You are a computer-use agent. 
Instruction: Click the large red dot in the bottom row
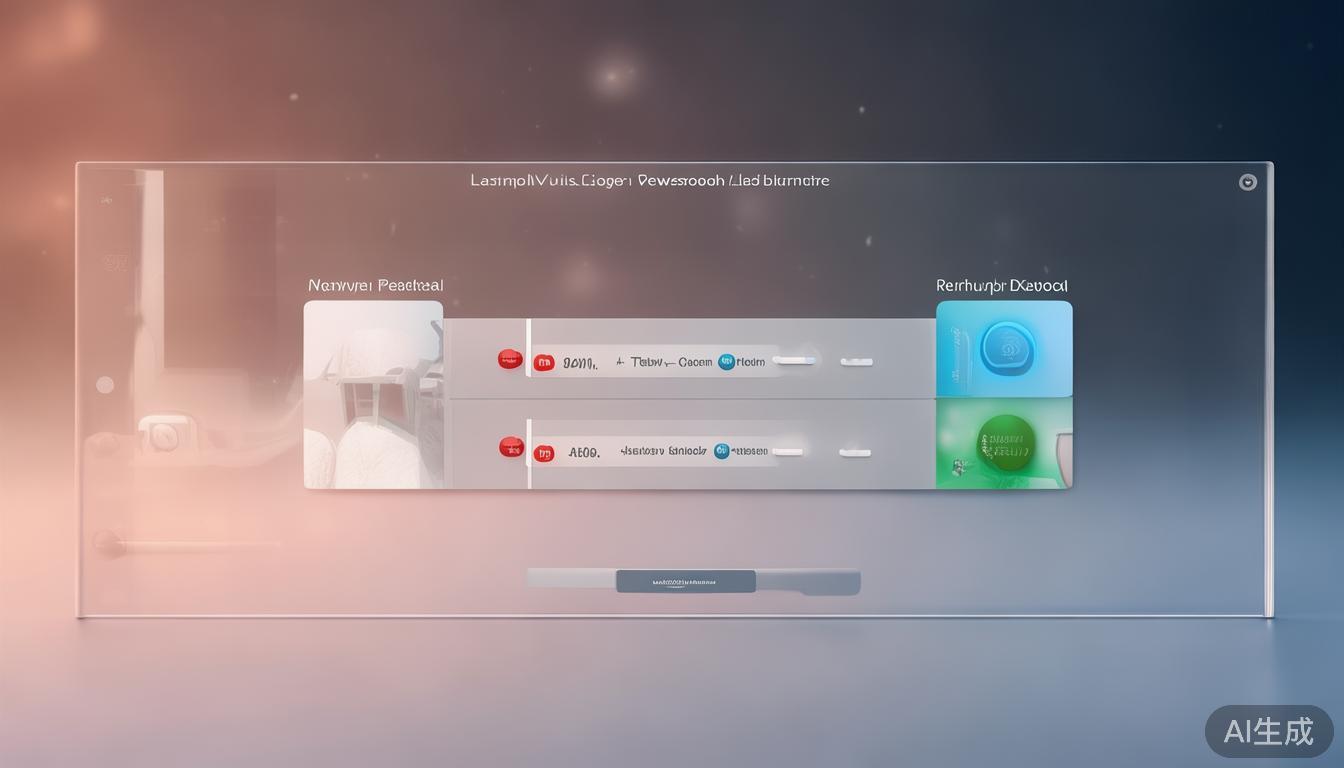tap(511, 447)
